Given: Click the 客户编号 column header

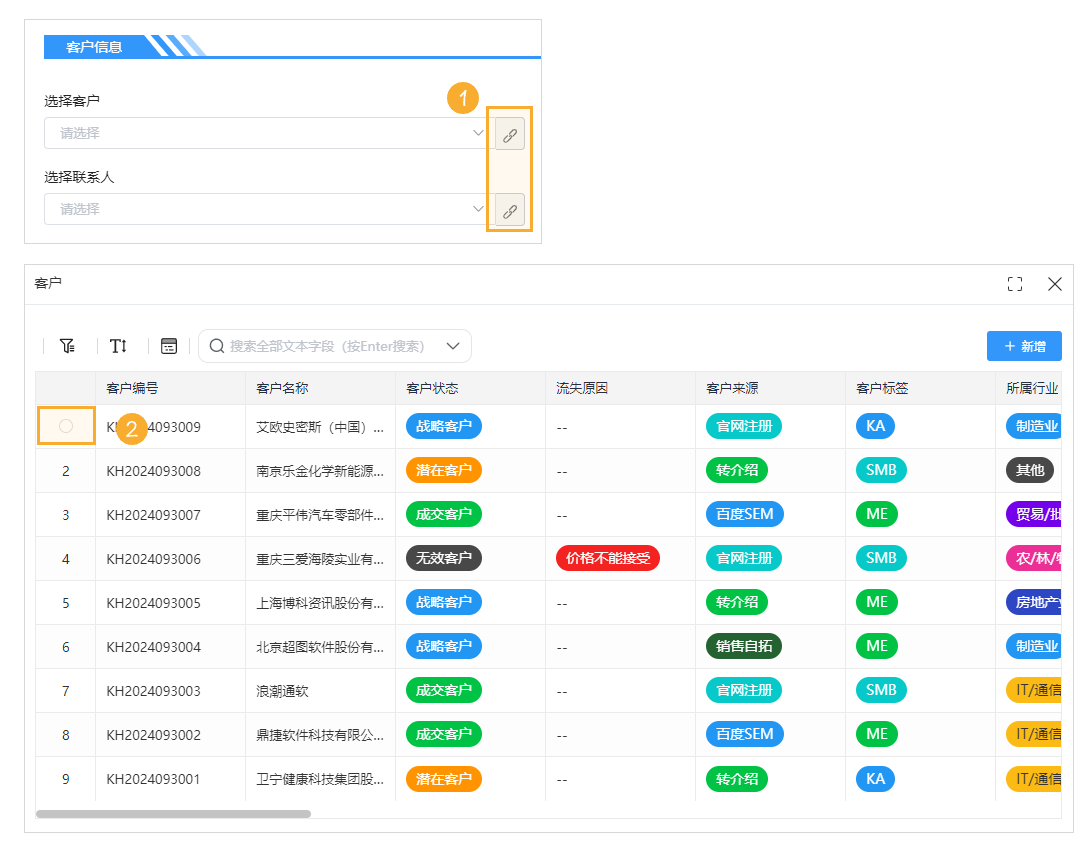Looking at the screenshot, I should point(135,389).
